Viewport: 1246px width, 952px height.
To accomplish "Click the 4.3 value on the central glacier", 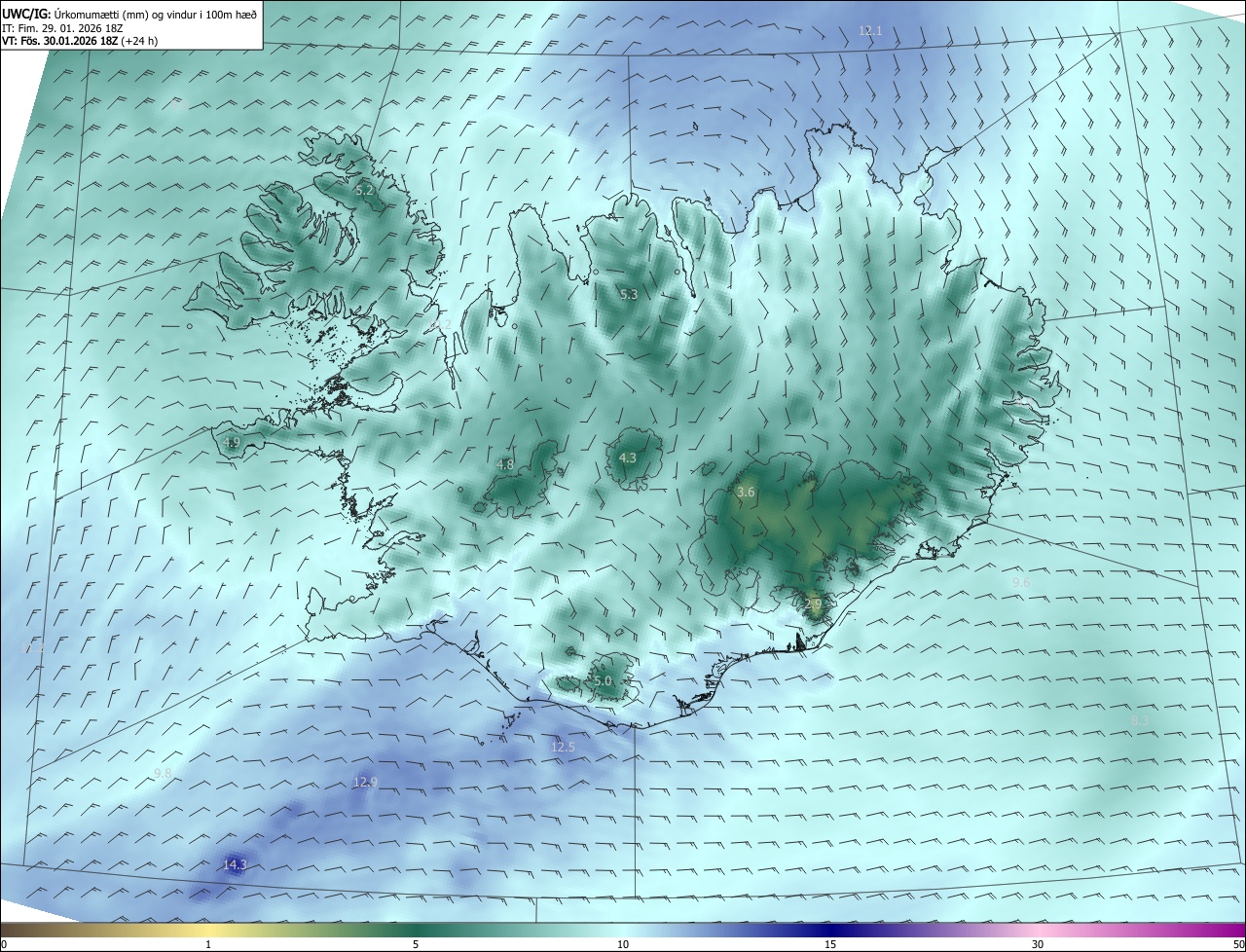I will coord(628,458).
